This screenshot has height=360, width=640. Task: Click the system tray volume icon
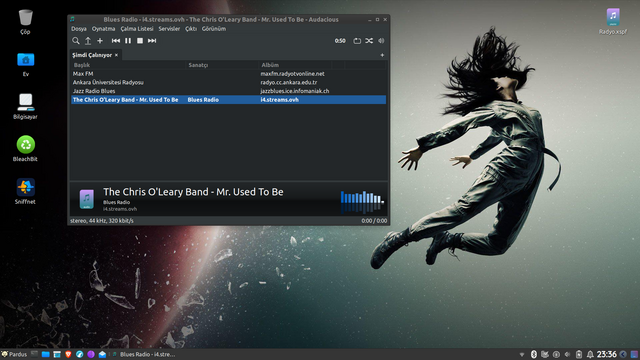(x=567, y=354)
